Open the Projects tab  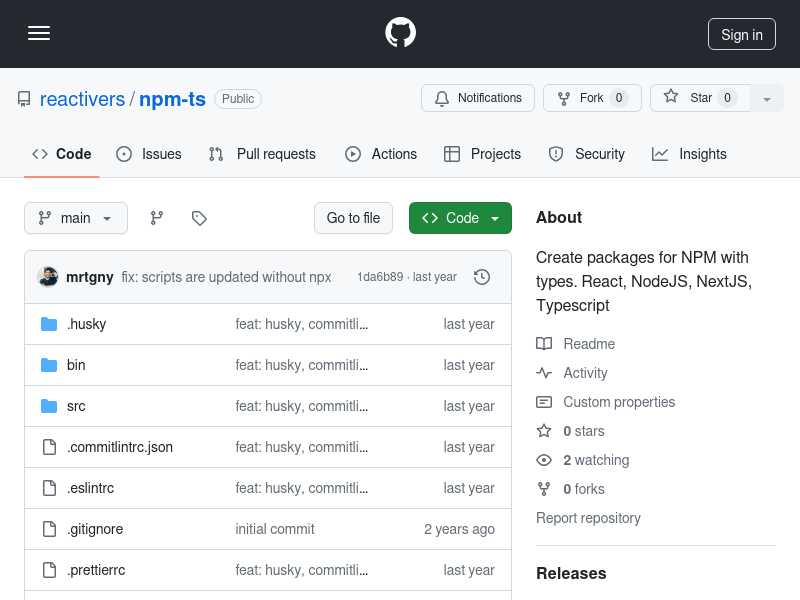[x=482, y=154]
